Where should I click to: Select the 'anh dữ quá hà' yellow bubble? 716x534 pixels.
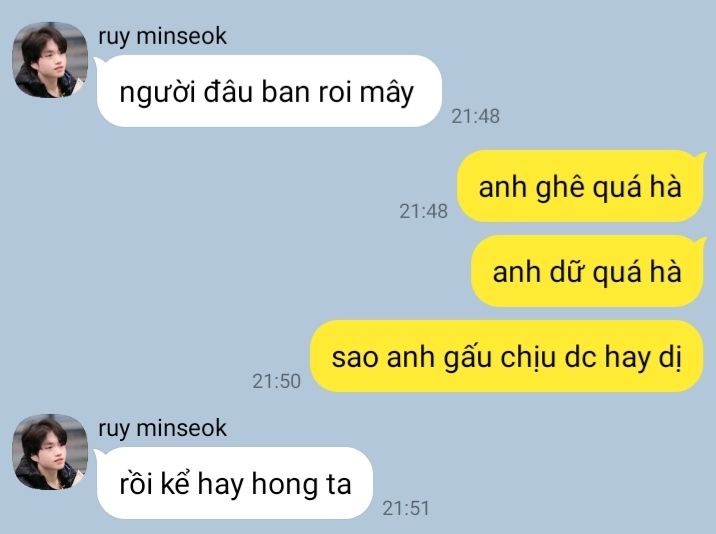click(x=587, y=271)
